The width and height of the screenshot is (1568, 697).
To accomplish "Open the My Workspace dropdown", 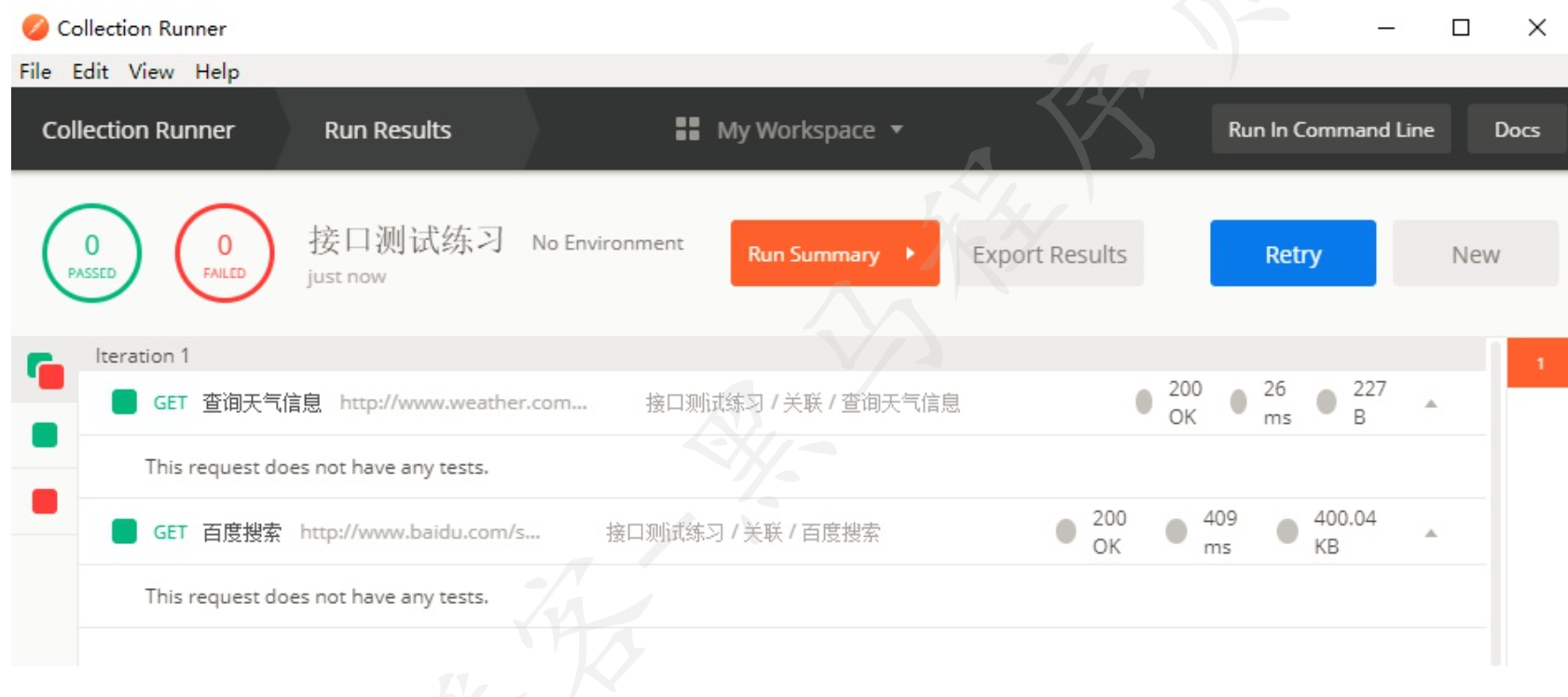I will (x=809, y=130).
